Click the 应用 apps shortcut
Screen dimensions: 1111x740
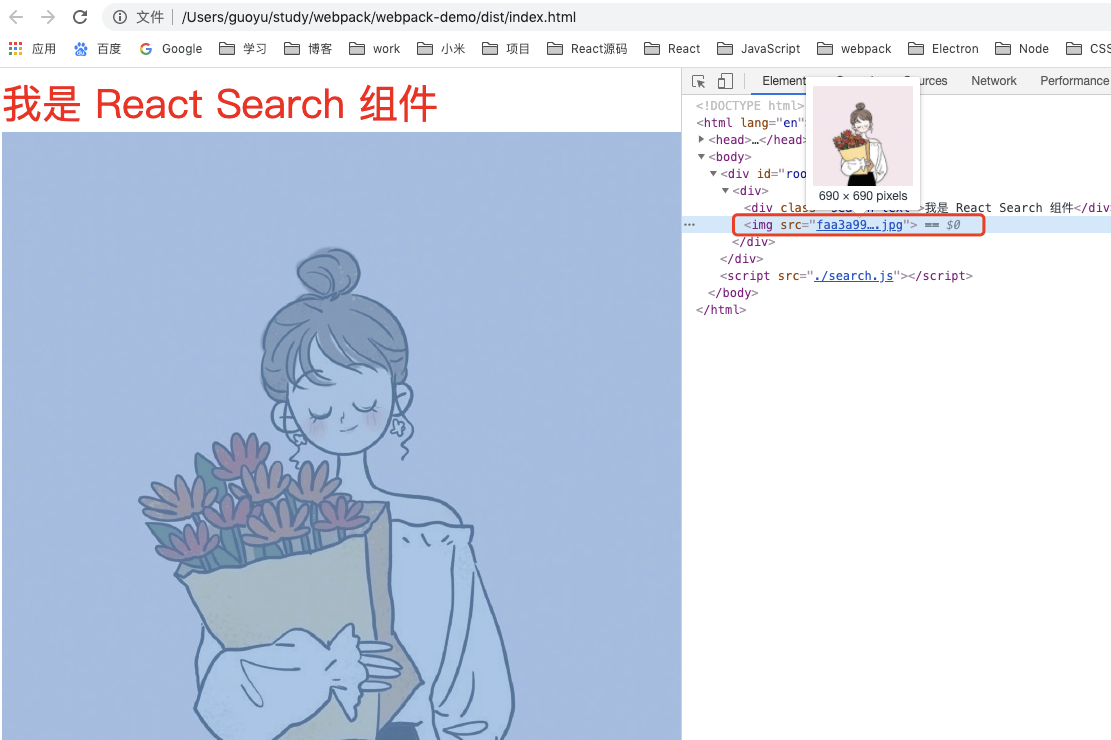coord(31,48)
